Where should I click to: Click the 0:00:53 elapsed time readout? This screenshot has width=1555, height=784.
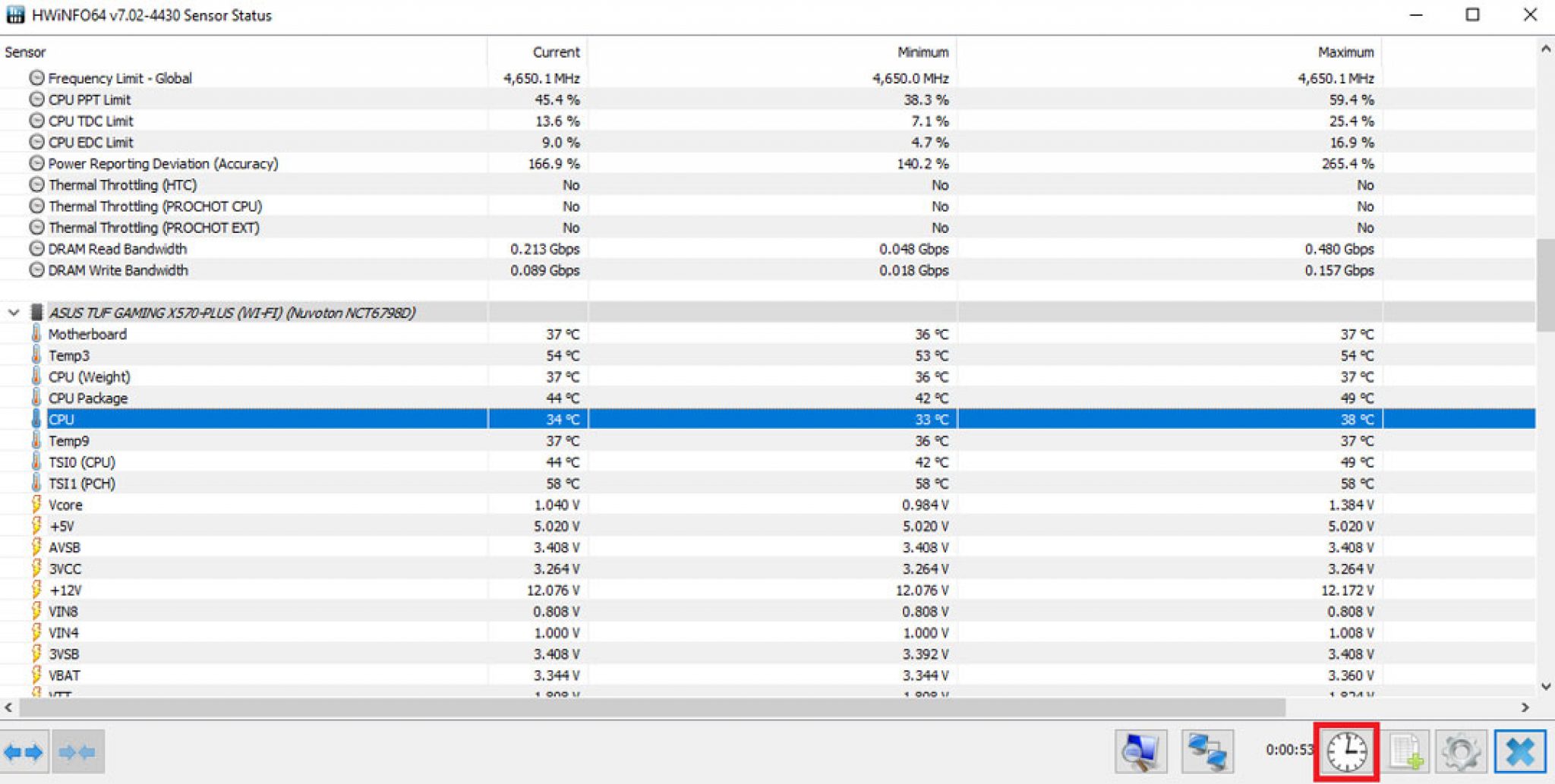point(1289,750)
